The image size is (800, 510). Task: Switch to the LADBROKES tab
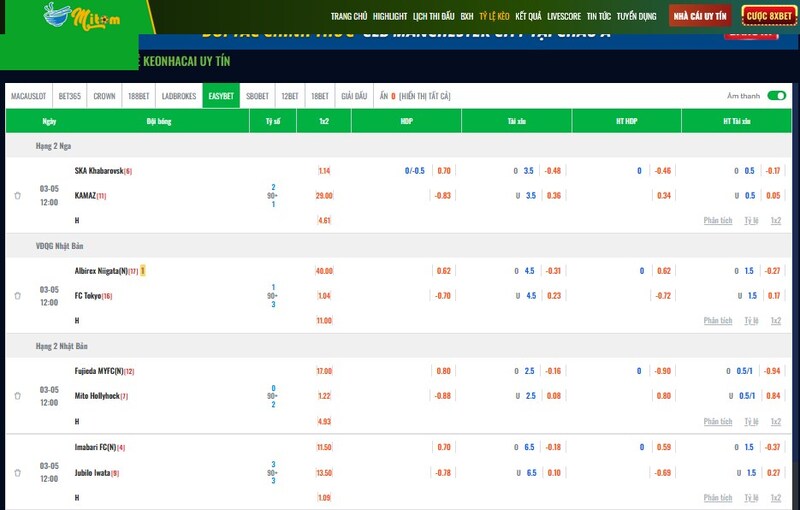(179, 96)
